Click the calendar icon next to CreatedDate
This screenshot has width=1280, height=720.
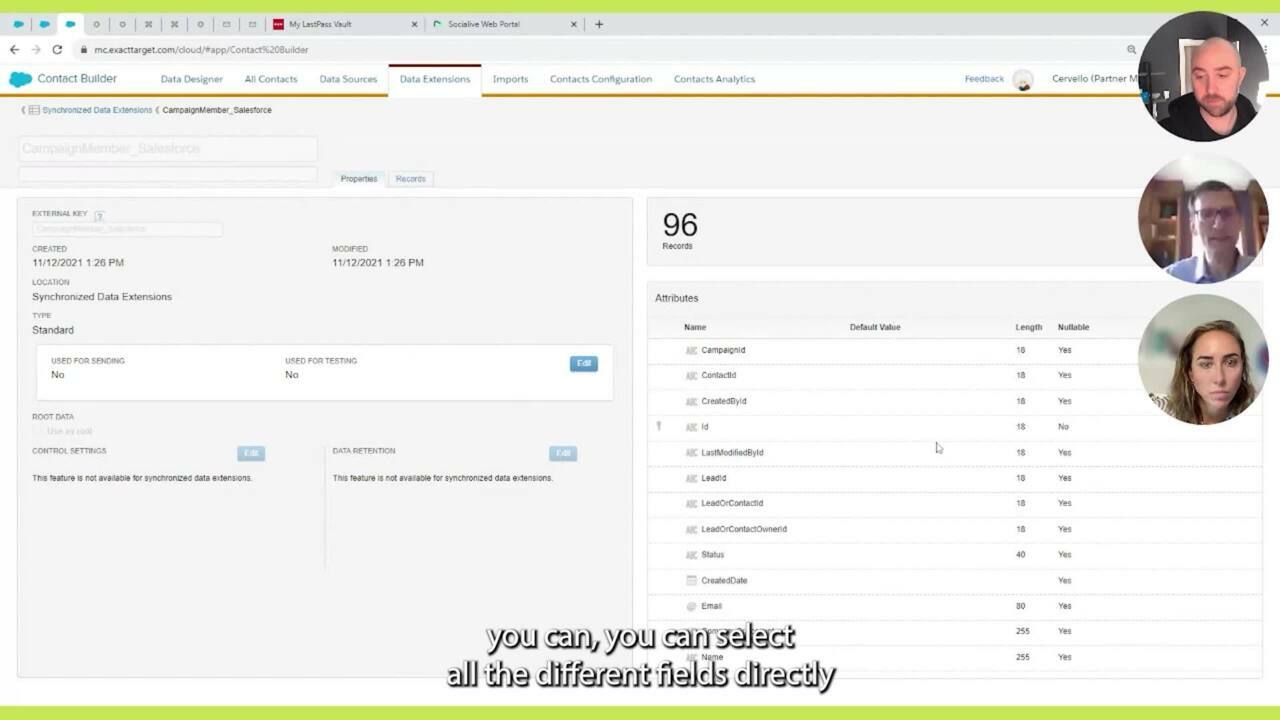pos(691,581)
